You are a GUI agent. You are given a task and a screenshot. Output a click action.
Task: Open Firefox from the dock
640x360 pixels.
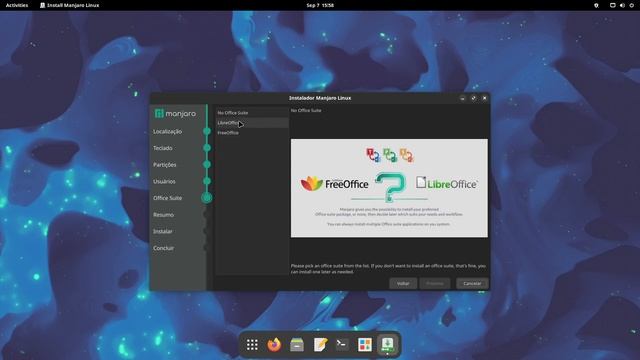coord(274,344)
